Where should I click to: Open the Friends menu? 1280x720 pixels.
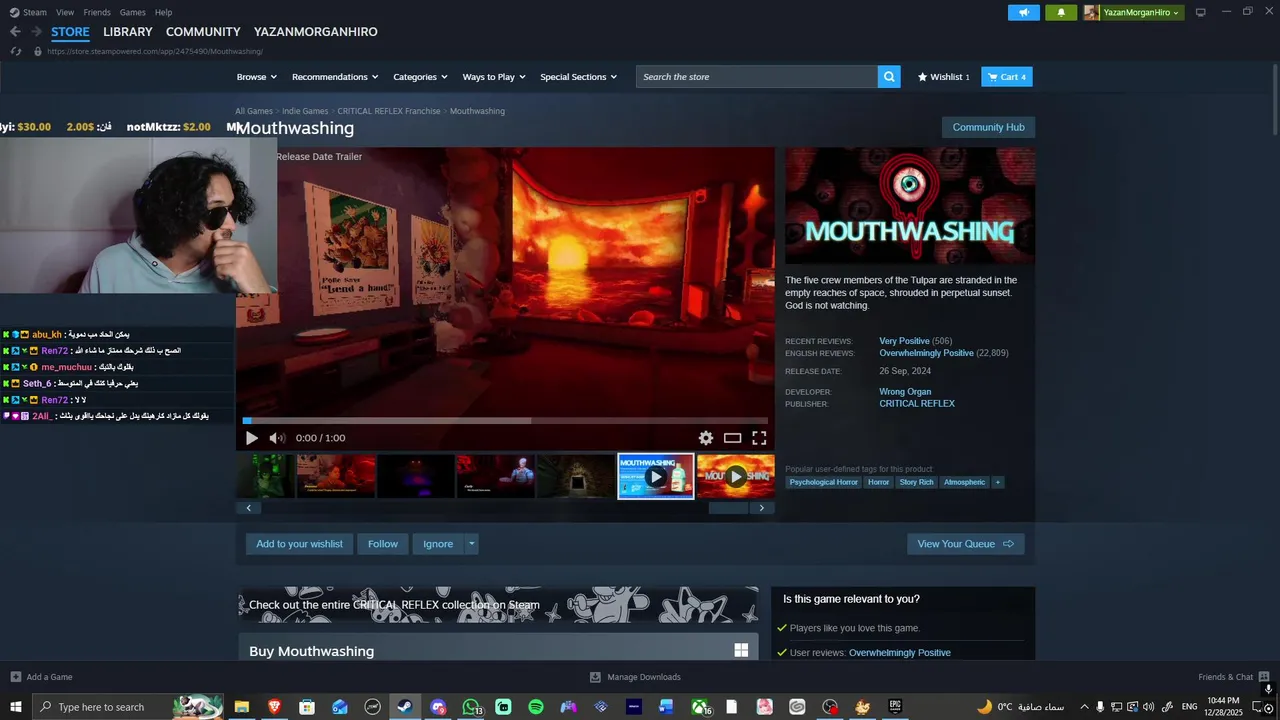pyautogui.click(x=97, y=12)
